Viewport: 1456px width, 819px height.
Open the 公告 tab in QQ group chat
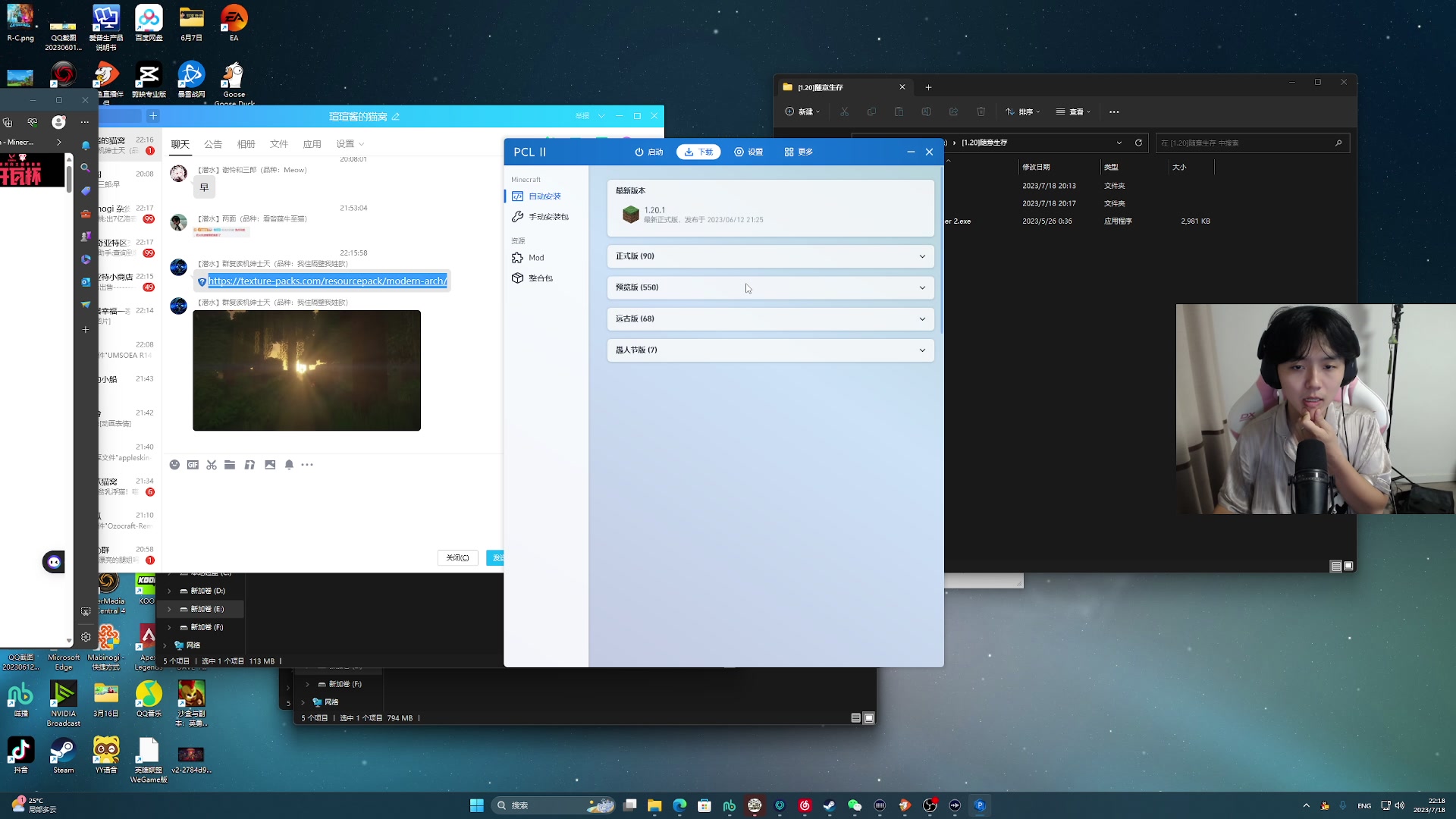click(213, 144)
